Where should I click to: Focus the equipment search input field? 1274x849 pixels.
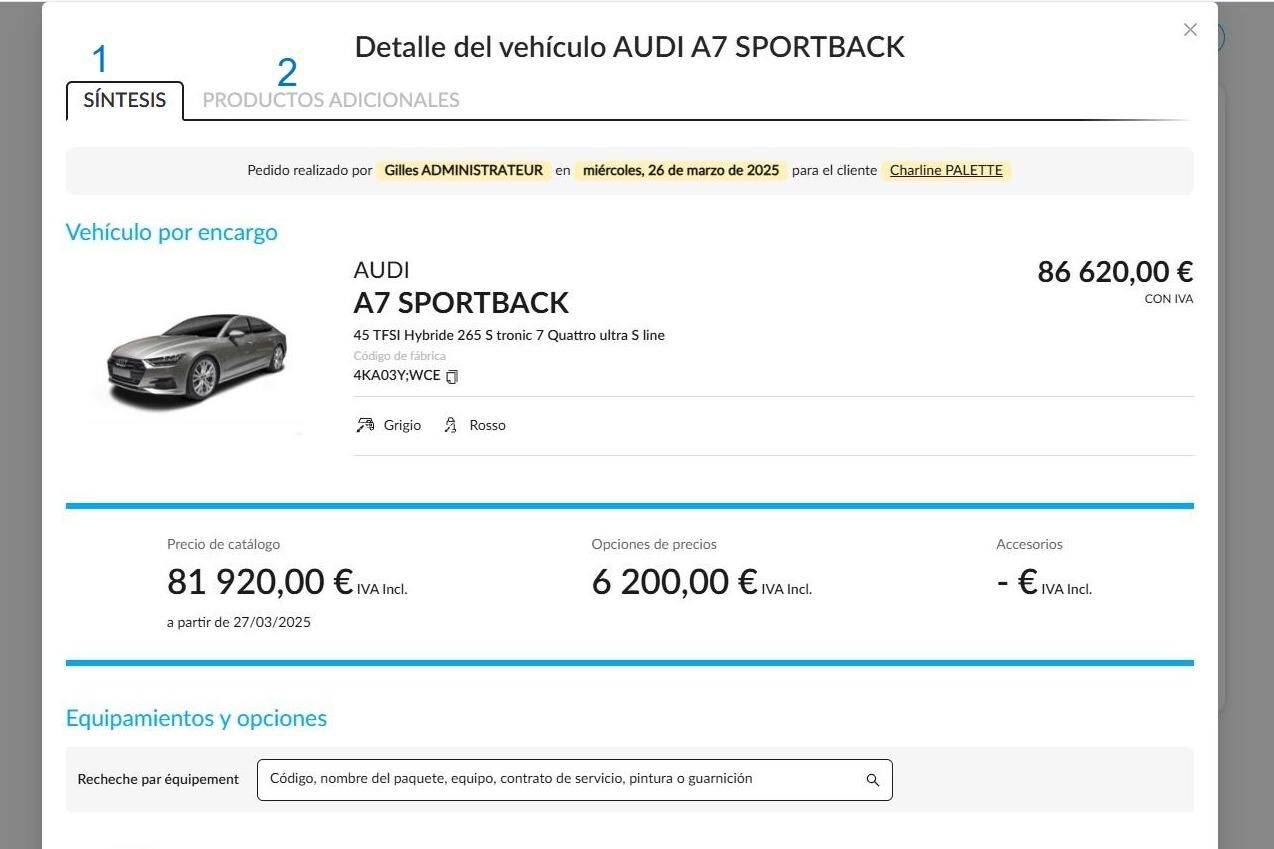click(574, 780)
